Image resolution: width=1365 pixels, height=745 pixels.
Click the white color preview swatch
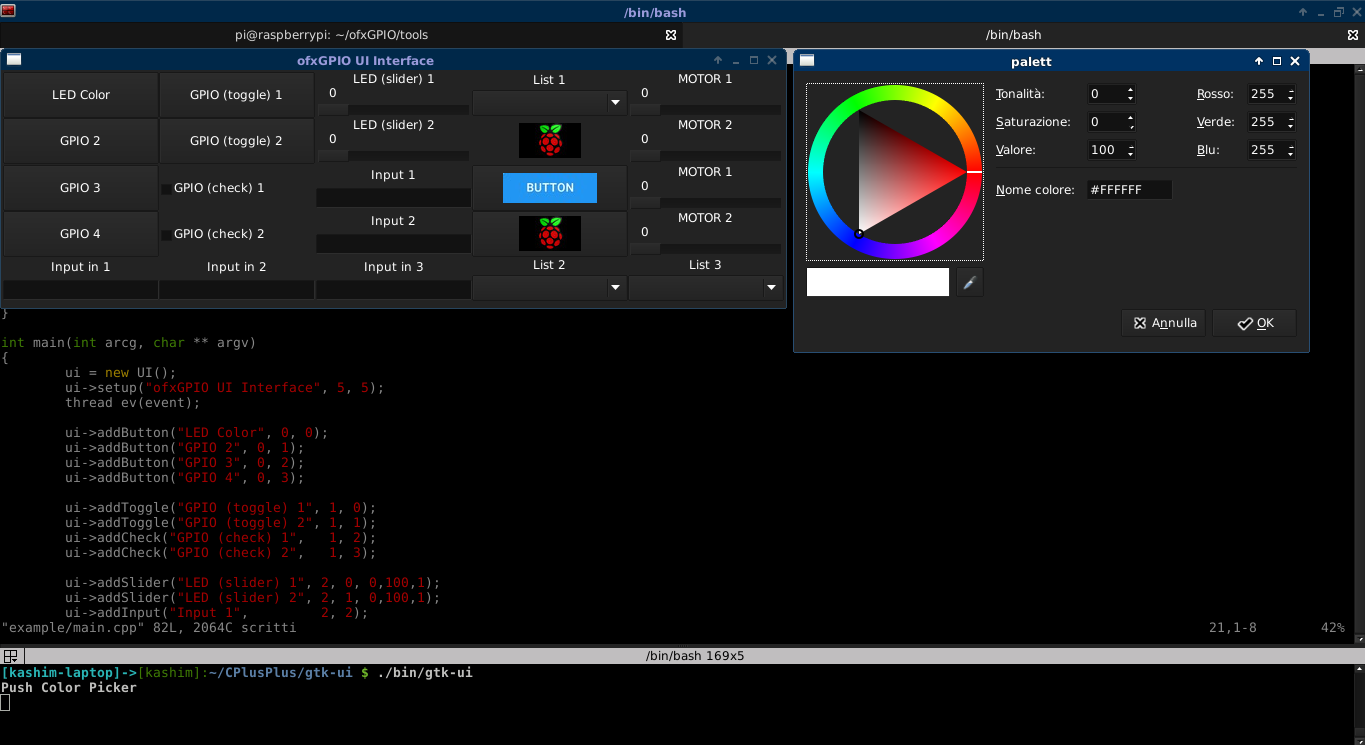point(878,282)
